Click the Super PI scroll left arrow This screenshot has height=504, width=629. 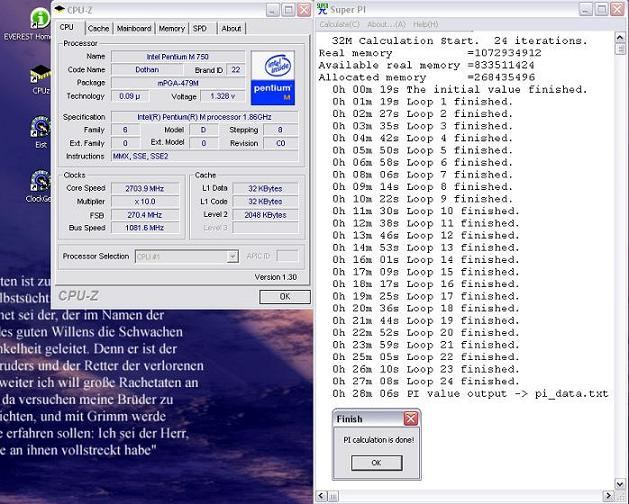(322, 496)
